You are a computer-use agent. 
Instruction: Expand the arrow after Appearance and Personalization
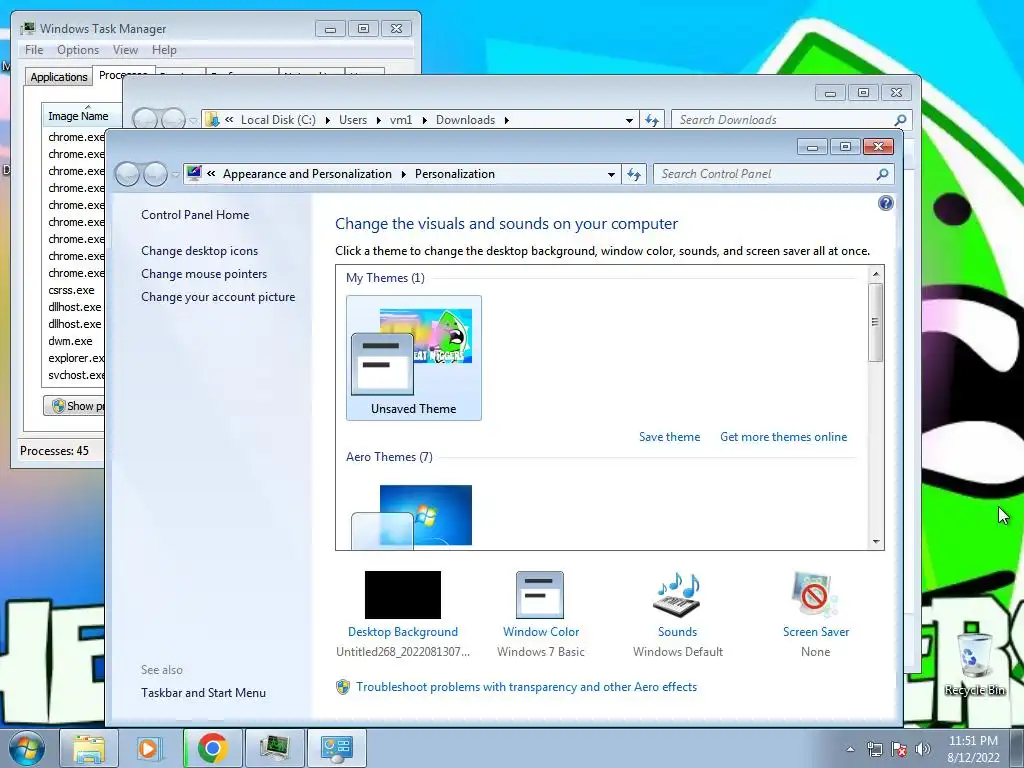point(403,174)
